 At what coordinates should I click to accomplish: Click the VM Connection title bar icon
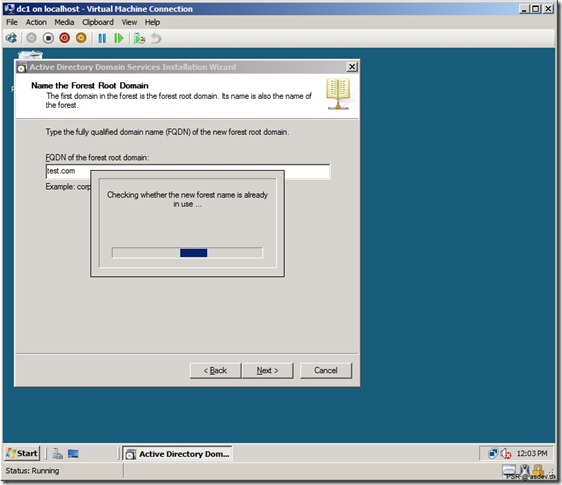pyautogui.click(x=9, y=9)
